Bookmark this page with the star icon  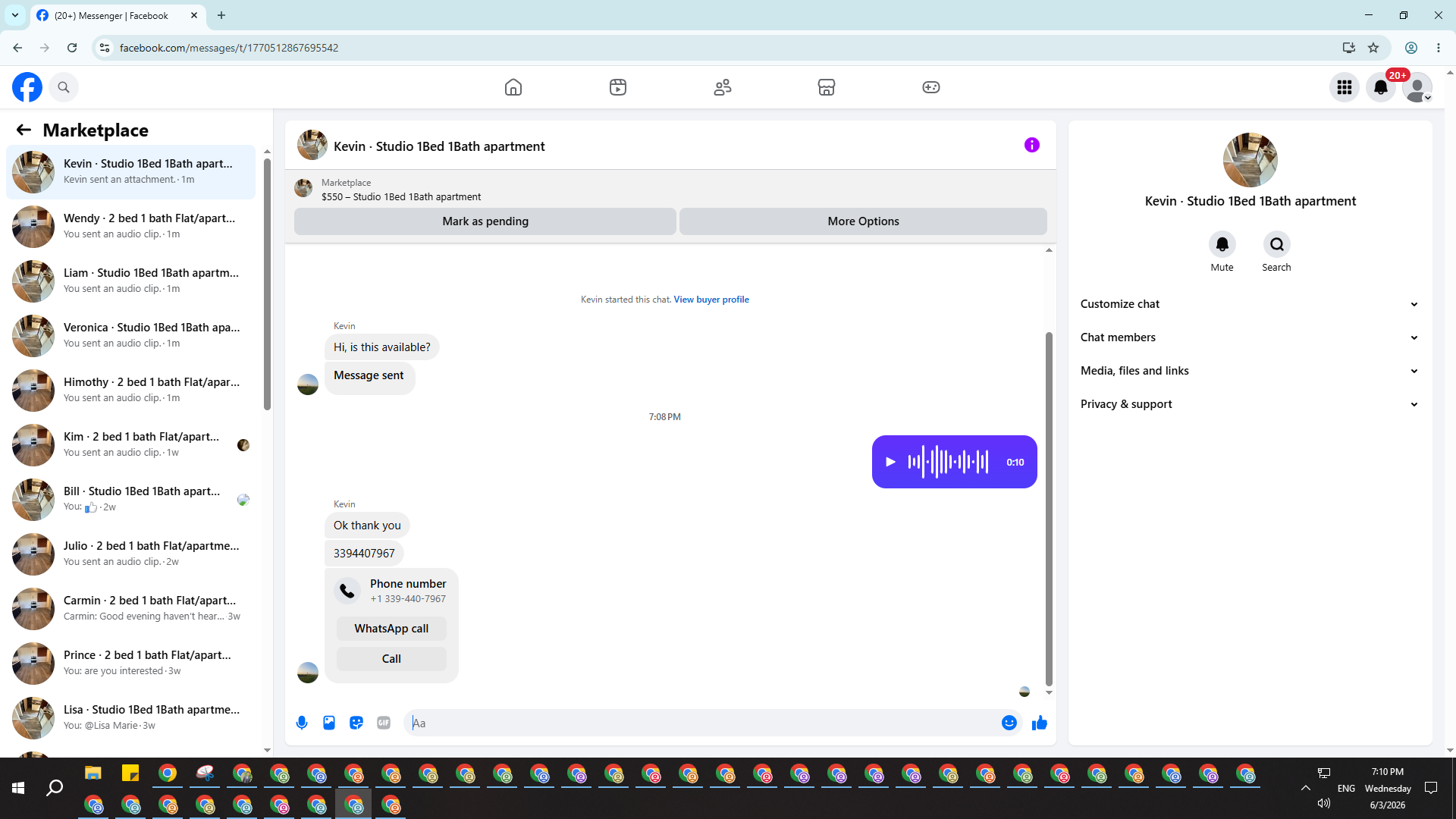pos(1373,48)
